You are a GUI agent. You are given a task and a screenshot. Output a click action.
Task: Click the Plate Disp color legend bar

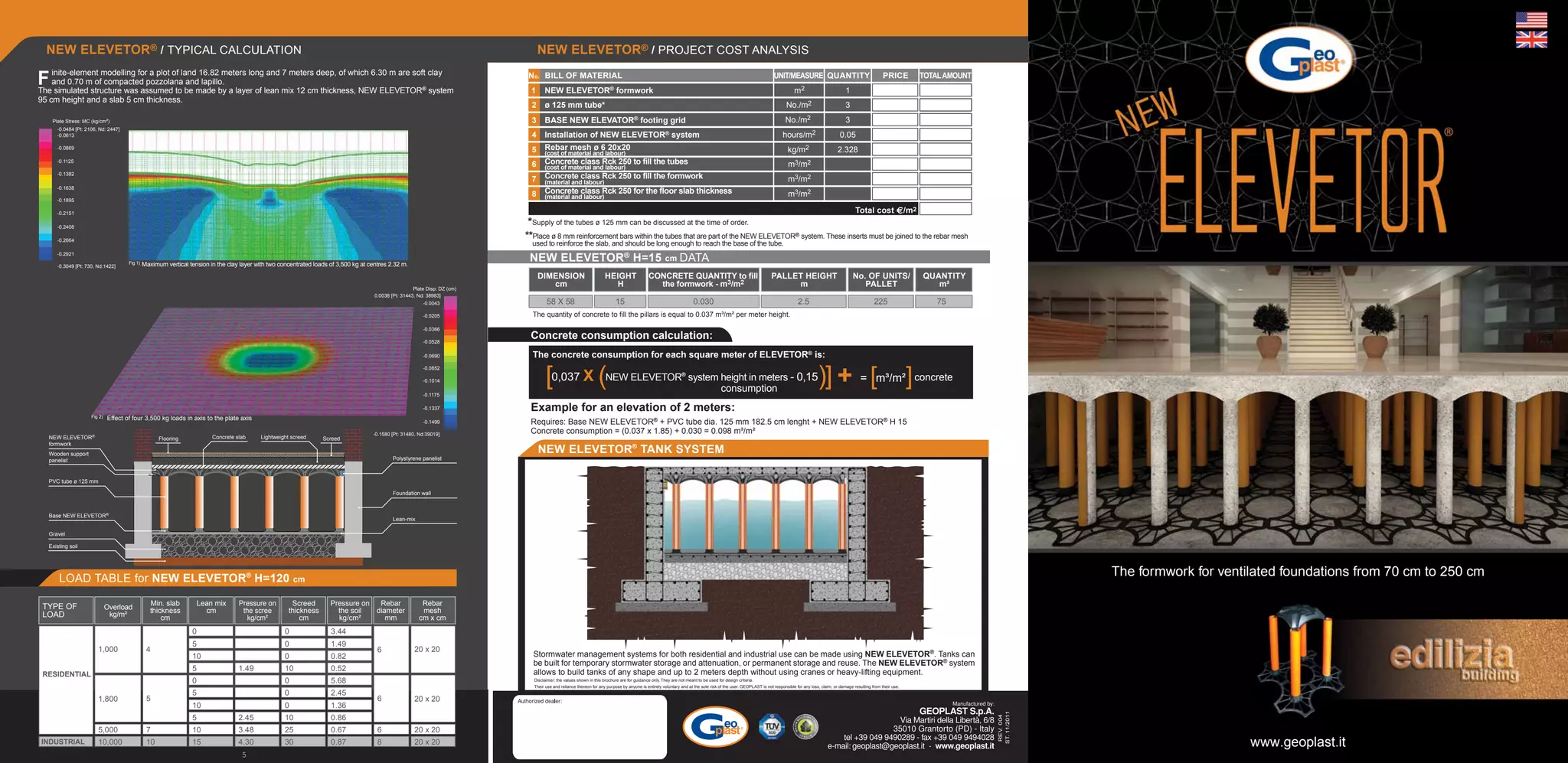click(450, 363)
